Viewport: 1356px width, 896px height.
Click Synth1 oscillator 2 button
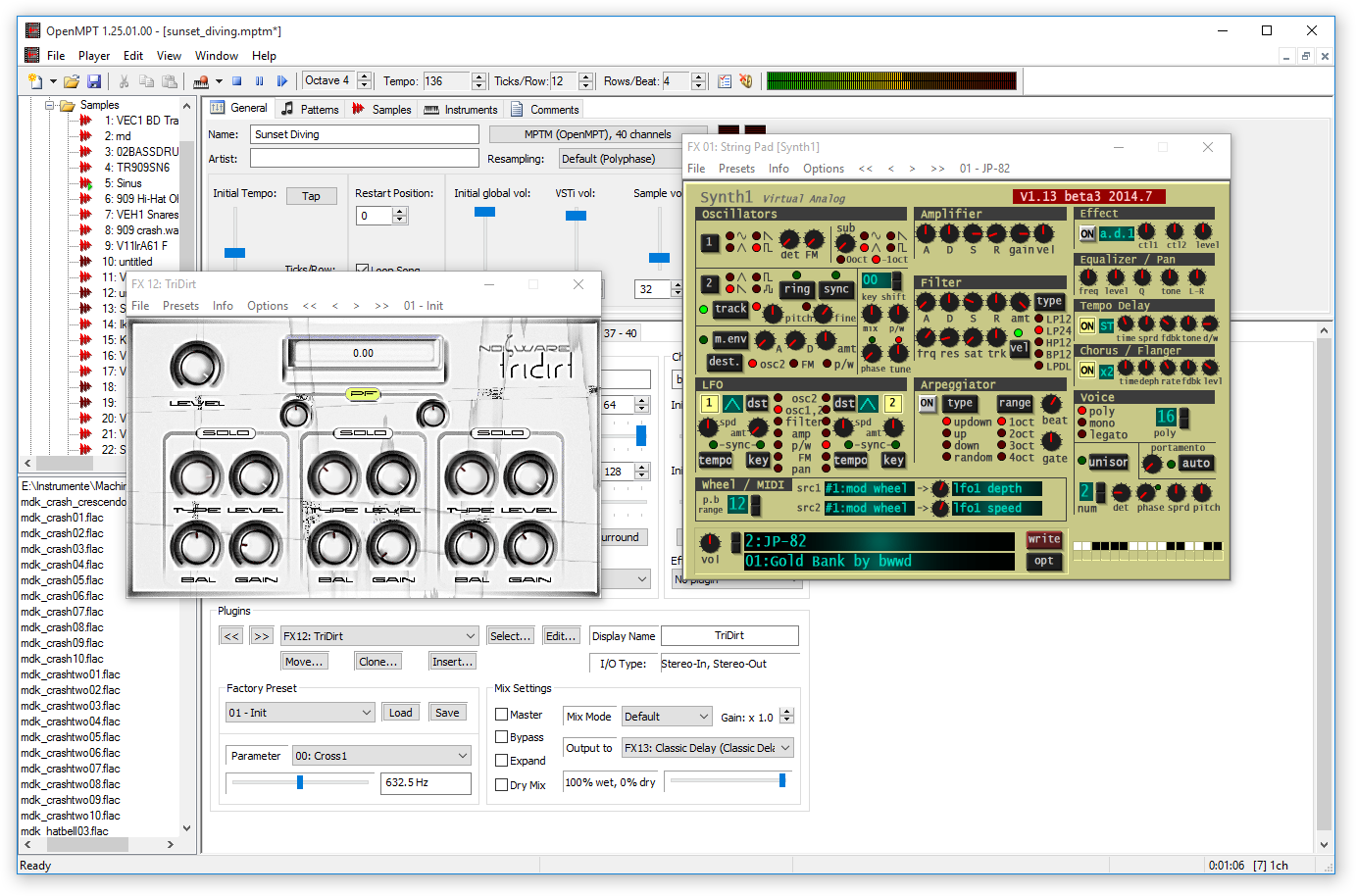[710, 283]
